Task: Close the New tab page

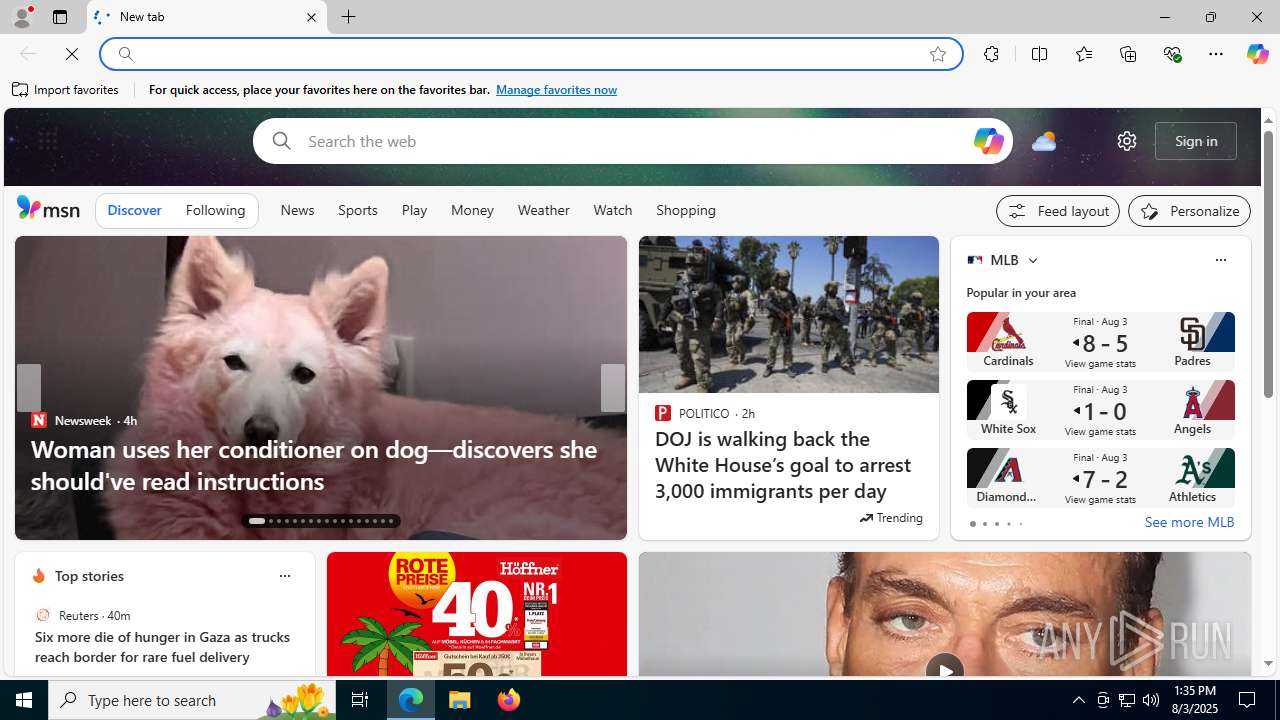Action: coord(311,17)
